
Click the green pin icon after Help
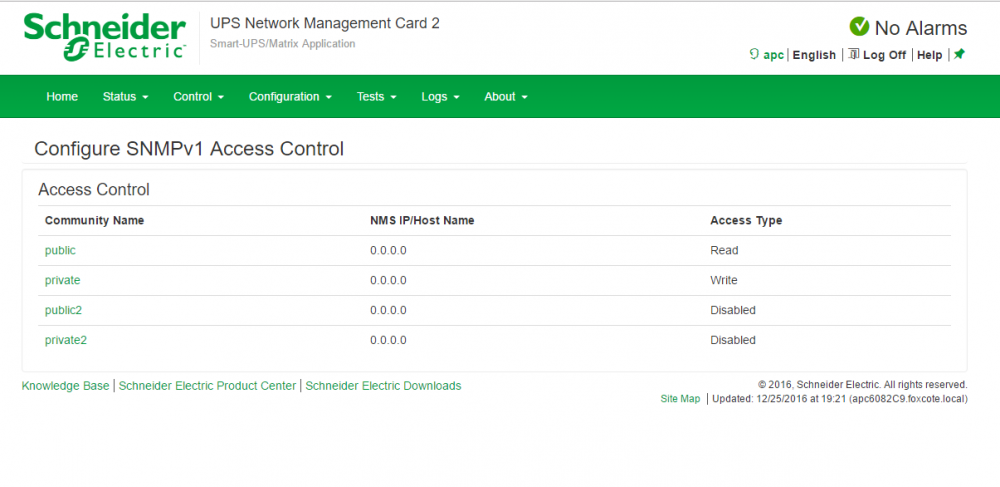coord(959,54)
